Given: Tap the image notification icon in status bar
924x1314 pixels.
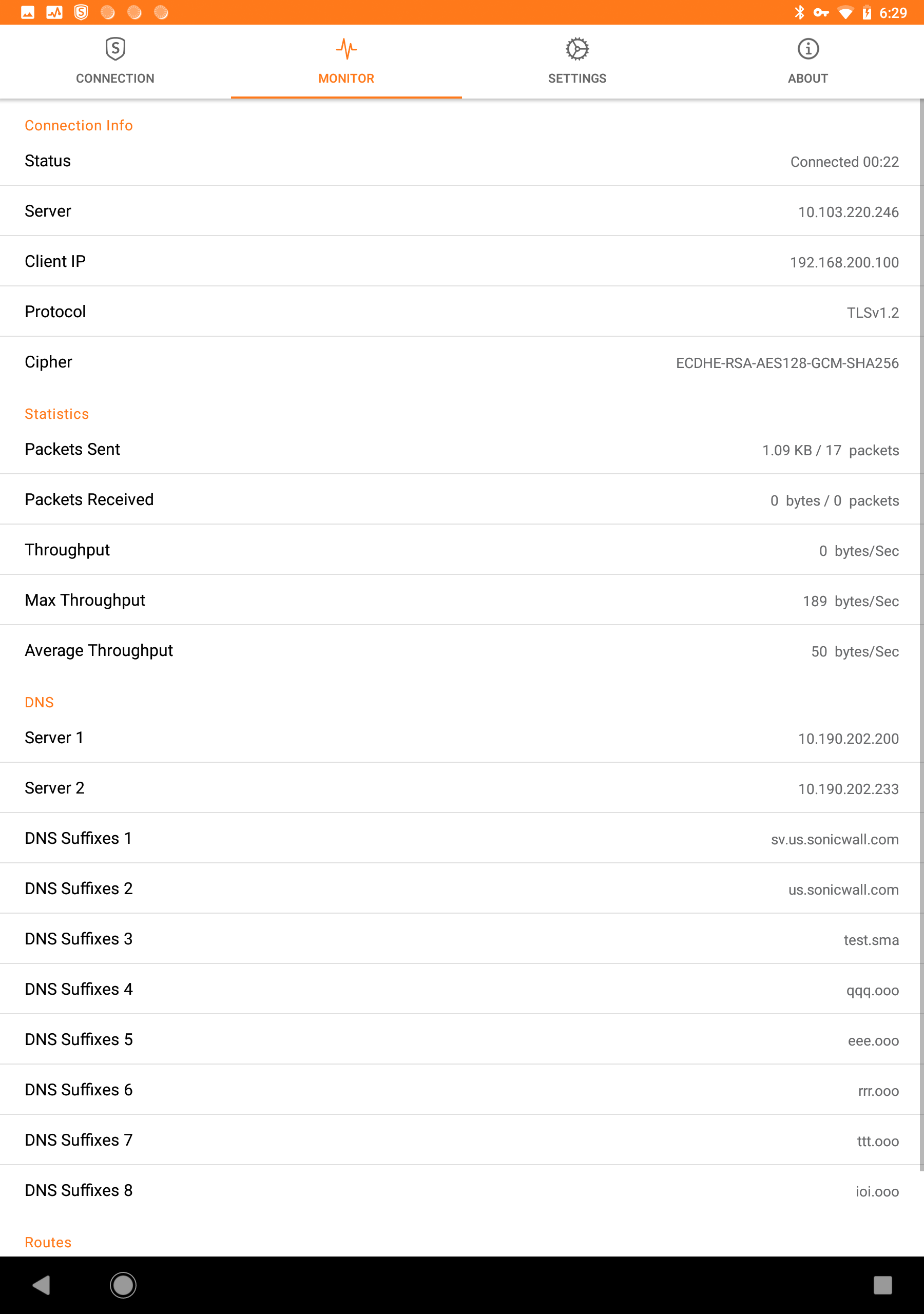Looking at the screenshot, I should [x=28, y=12].
